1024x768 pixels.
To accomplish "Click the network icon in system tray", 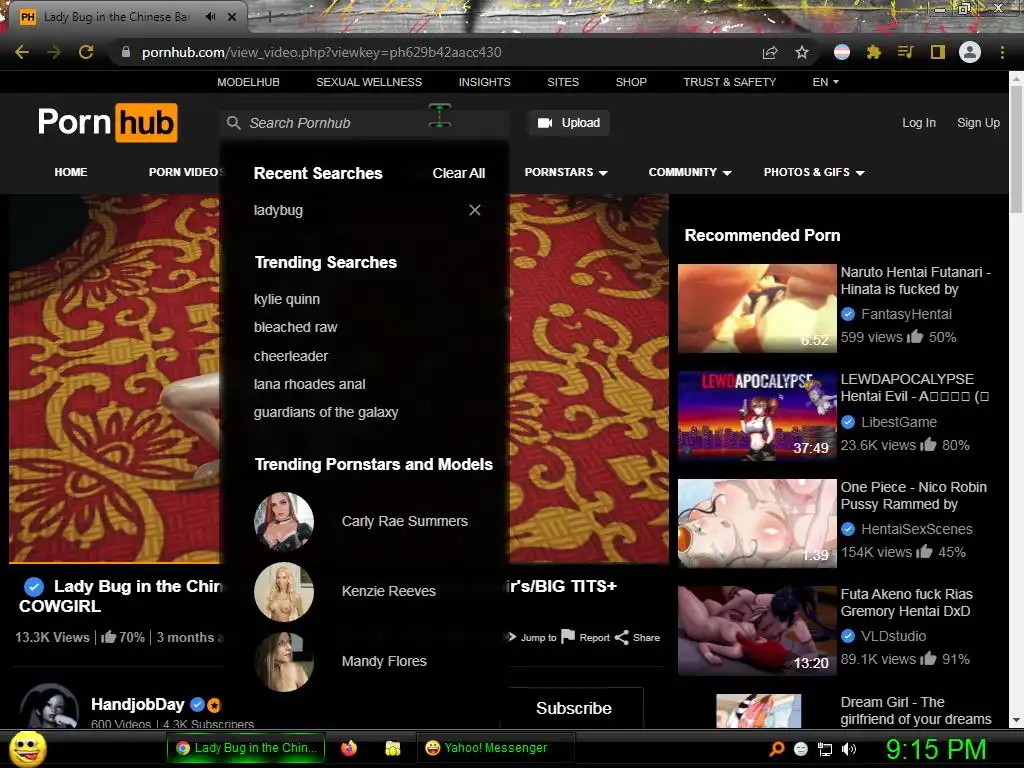I will [825, 749].
